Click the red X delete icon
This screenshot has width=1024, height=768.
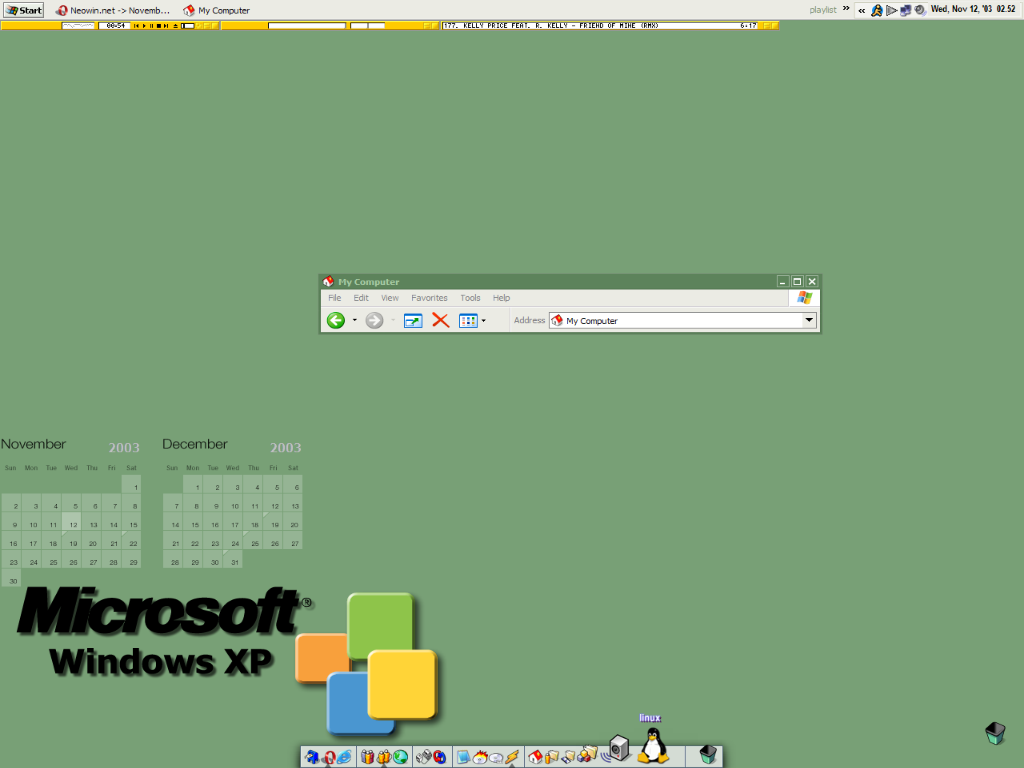(441, 321)
